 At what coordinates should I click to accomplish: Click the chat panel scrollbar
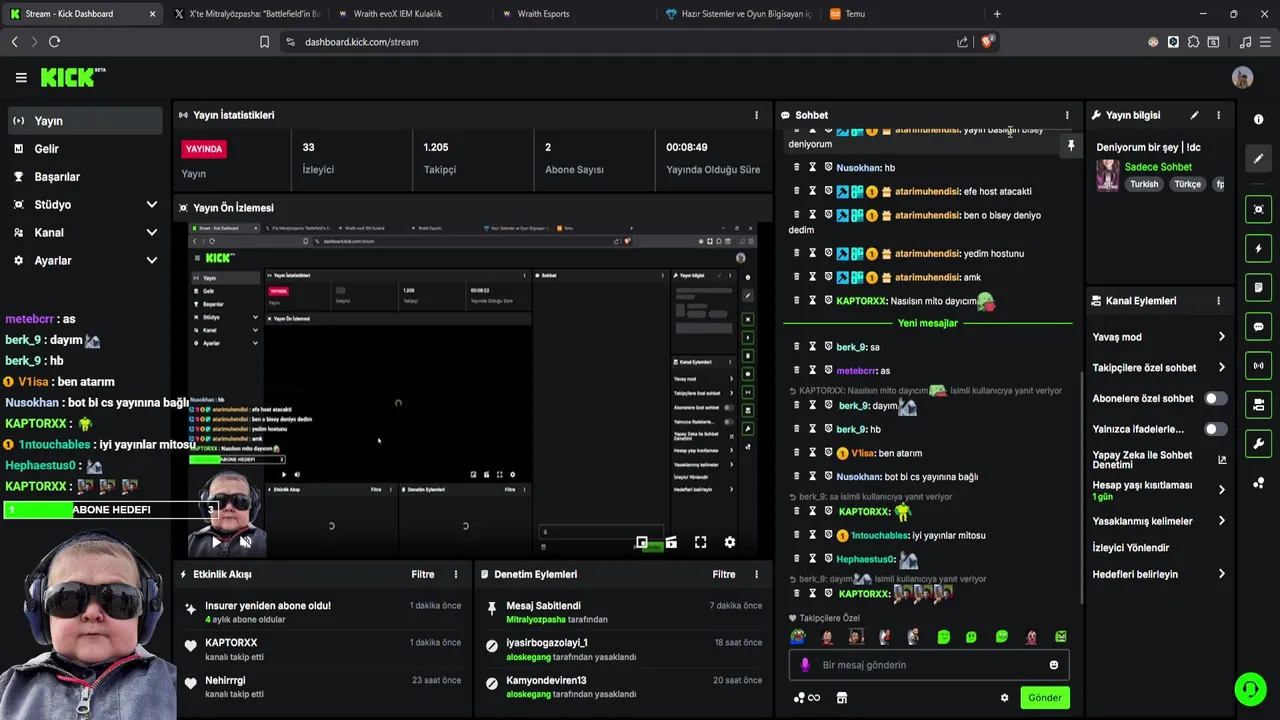click(x=1081, y=488)
